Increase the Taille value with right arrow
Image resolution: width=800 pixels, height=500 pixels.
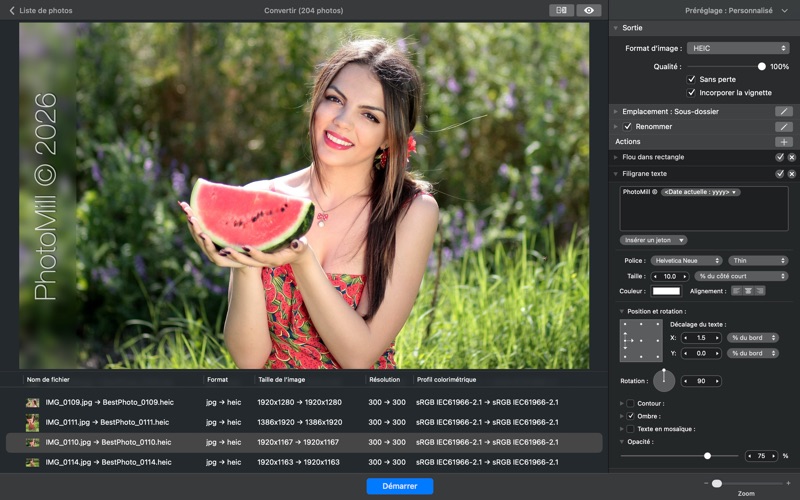[685, 277]
